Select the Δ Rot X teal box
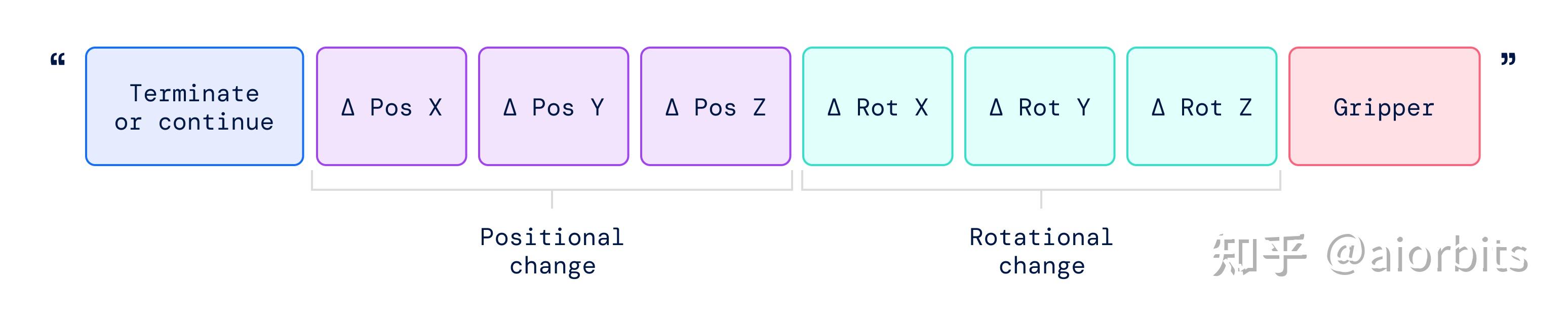The width and height of the screenshot is (1568, 318). click(877, 106)
